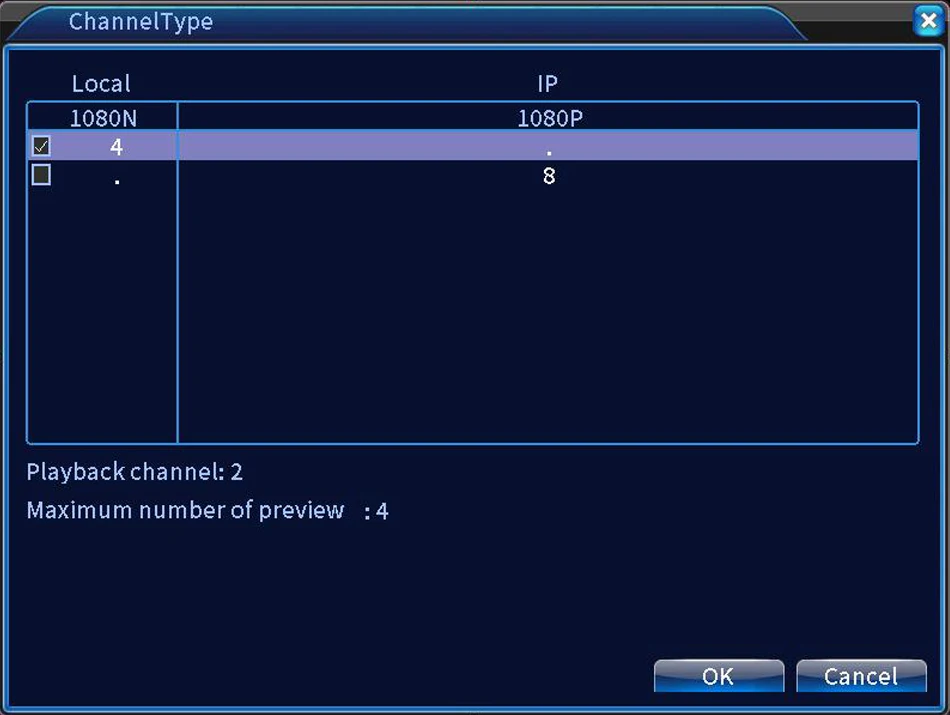Viewport: 950px width, 715px height.
Task: Cancel the channel type changes
Action: tap(861, 676)
